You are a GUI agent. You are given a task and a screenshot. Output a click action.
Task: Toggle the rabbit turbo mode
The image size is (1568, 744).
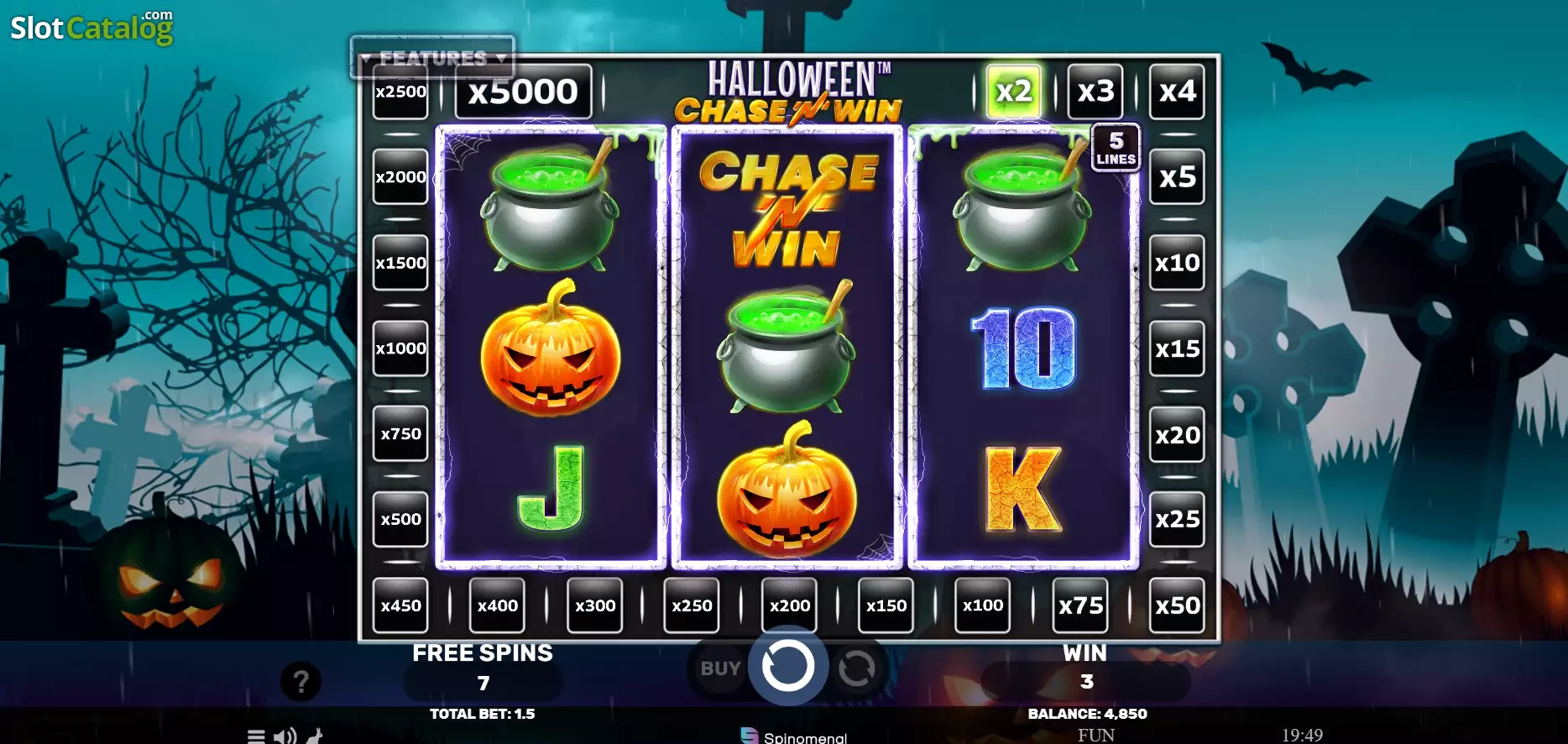315,736
